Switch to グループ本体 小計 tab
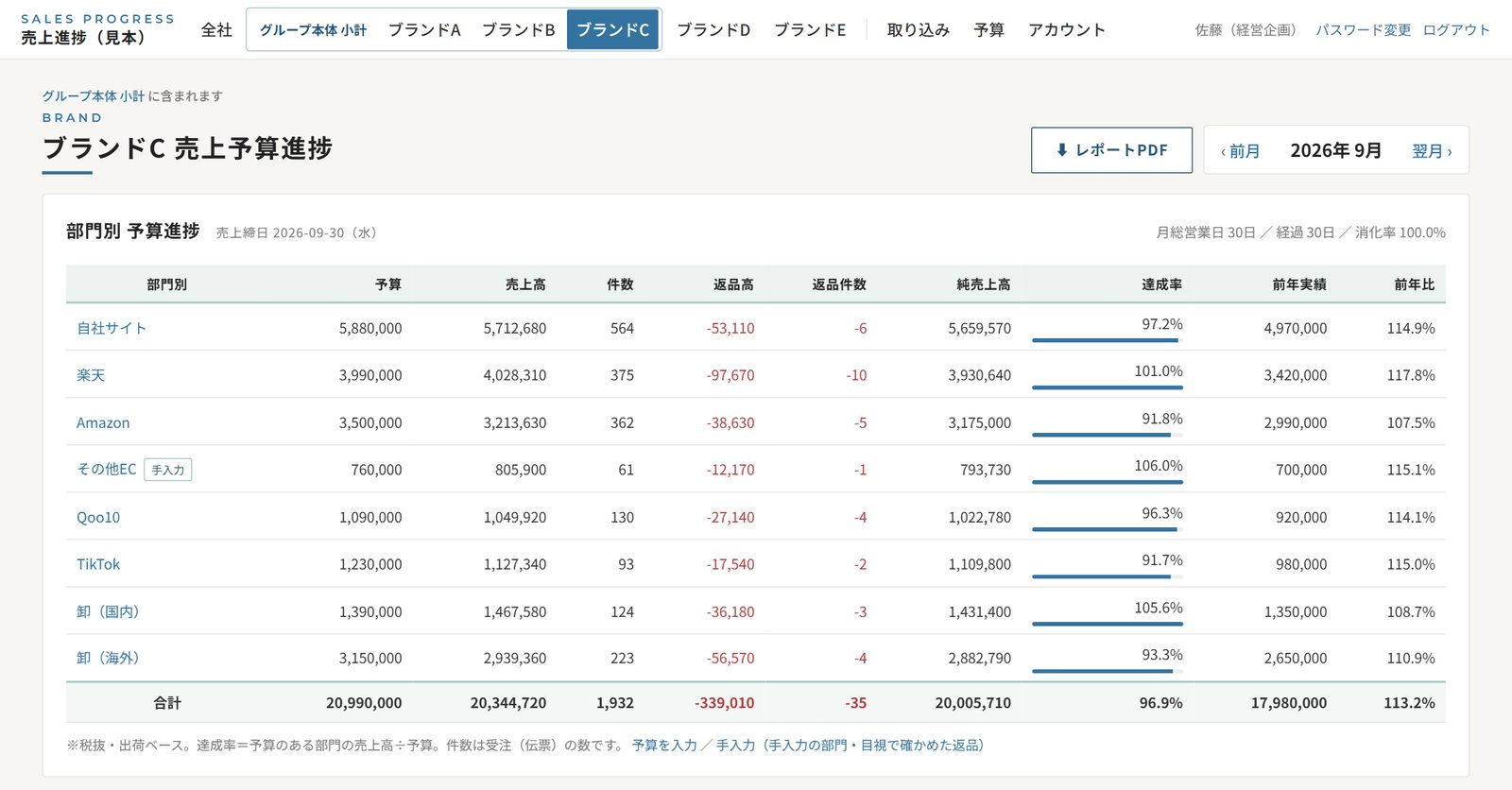1512x790 pixels. click(313, 30)
